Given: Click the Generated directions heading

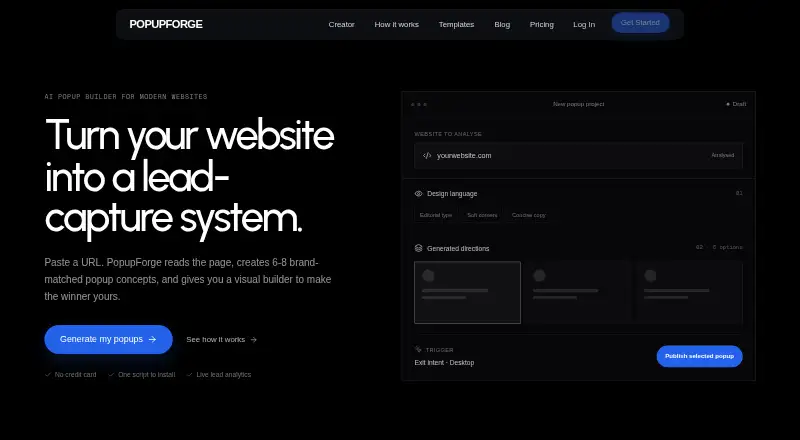Looking at the screenshot, I should [x=458, y=249].
